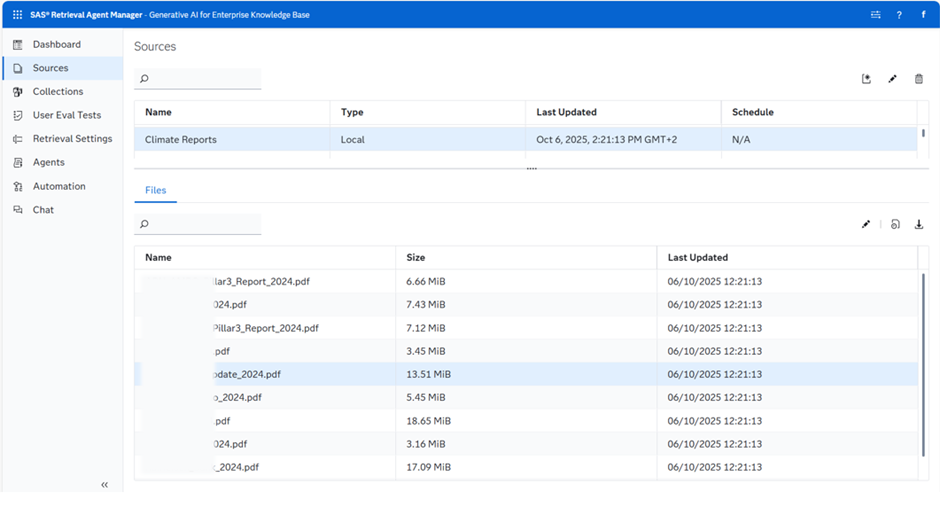Sort files table by Size column

click(416, 258)
